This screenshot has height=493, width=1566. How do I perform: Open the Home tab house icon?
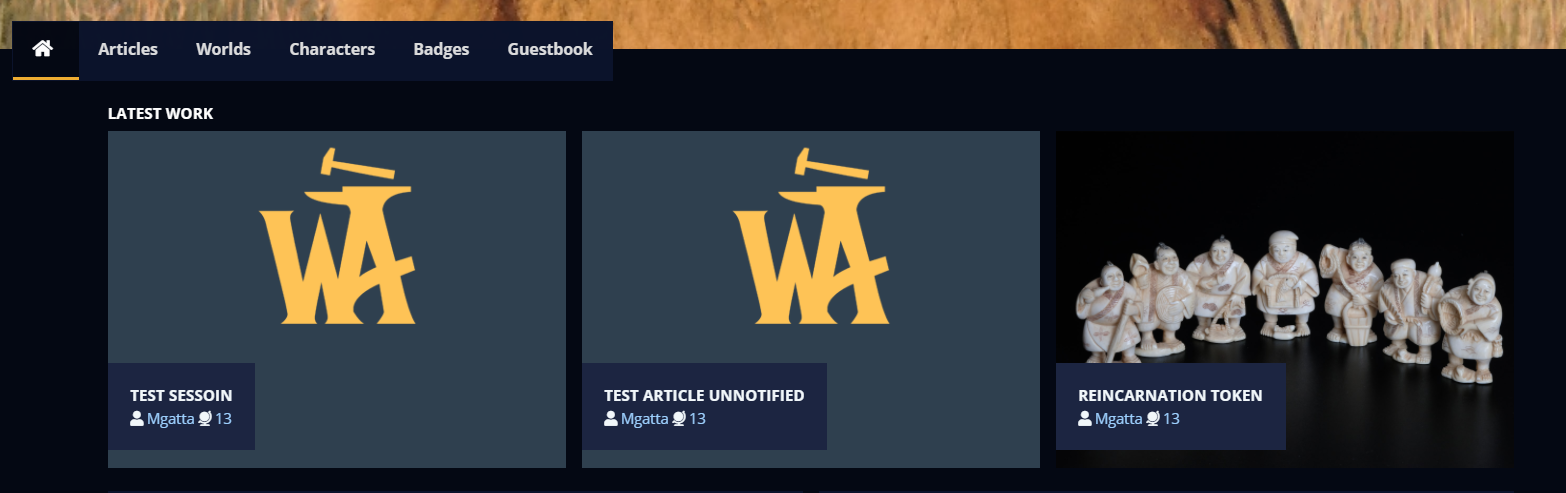tap(42, 48)
